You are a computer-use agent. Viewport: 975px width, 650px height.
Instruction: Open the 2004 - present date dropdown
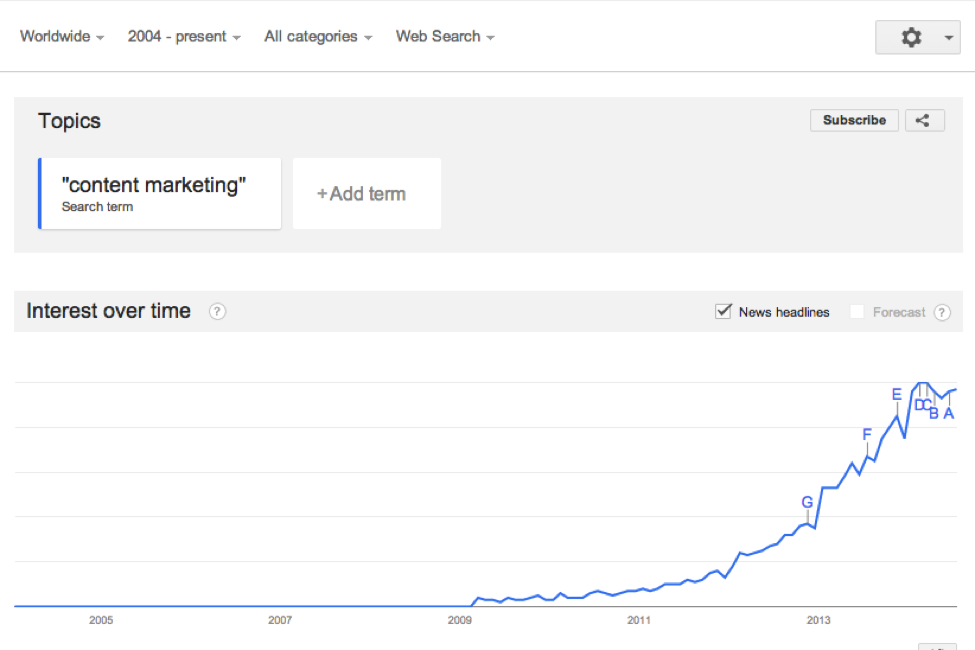click(184, 37)
